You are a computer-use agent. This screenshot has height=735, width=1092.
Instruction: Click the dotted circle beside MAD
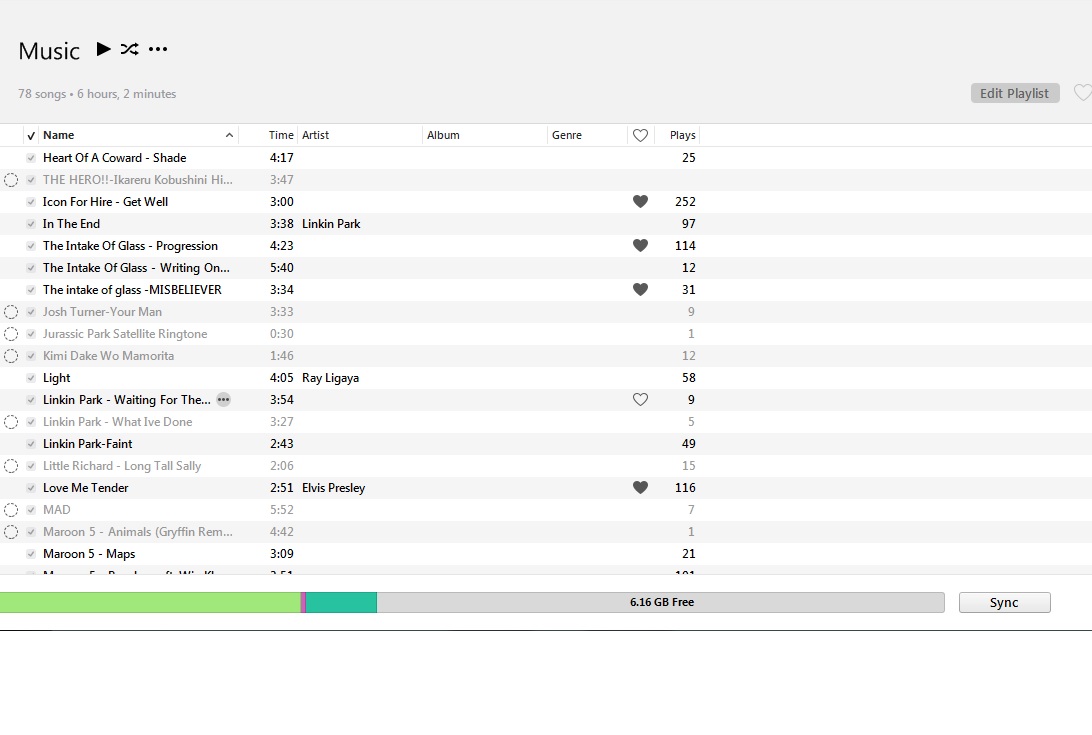click(x=11, y=510)
